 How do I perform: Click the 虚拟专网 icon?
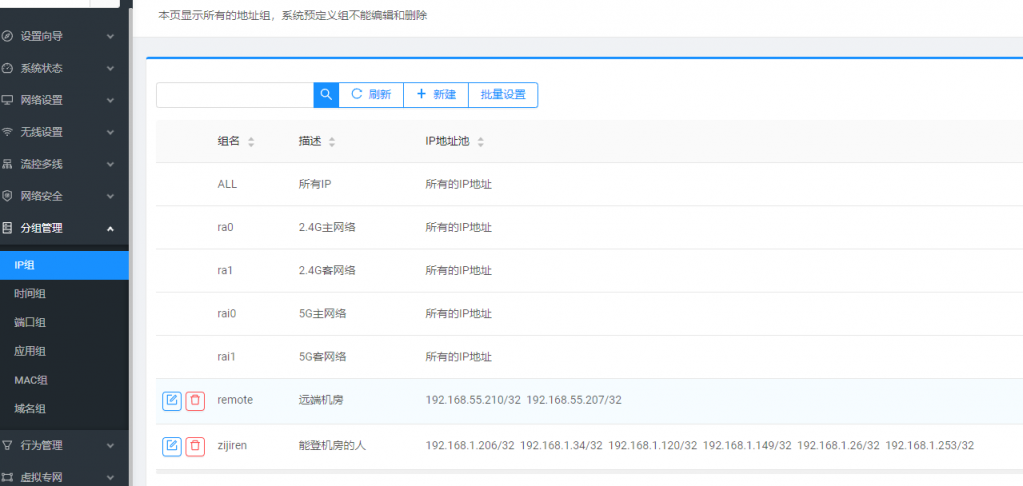click(x=7, y=478)
